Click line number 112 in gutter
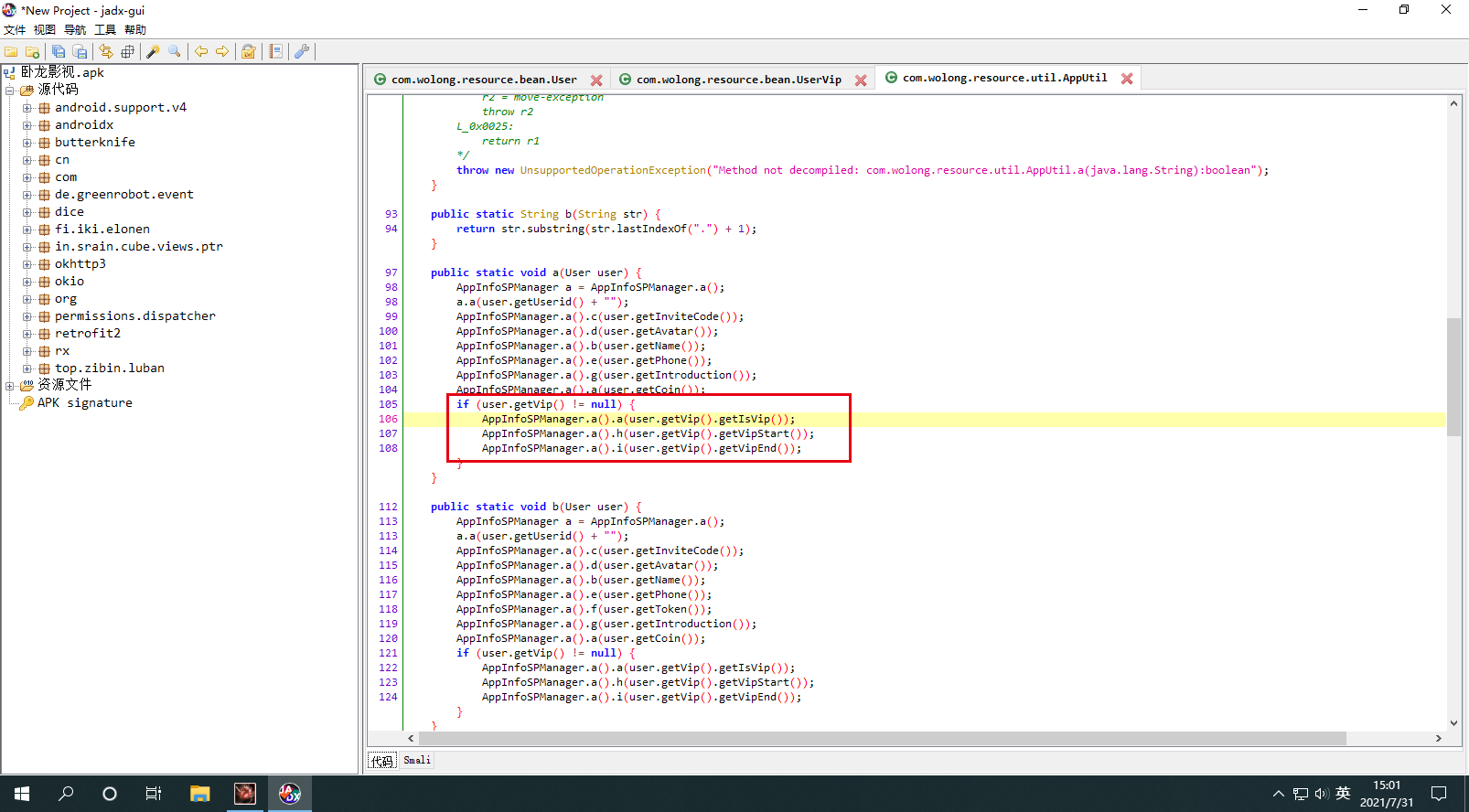1469x812 pixels. (x=388, y=507)
